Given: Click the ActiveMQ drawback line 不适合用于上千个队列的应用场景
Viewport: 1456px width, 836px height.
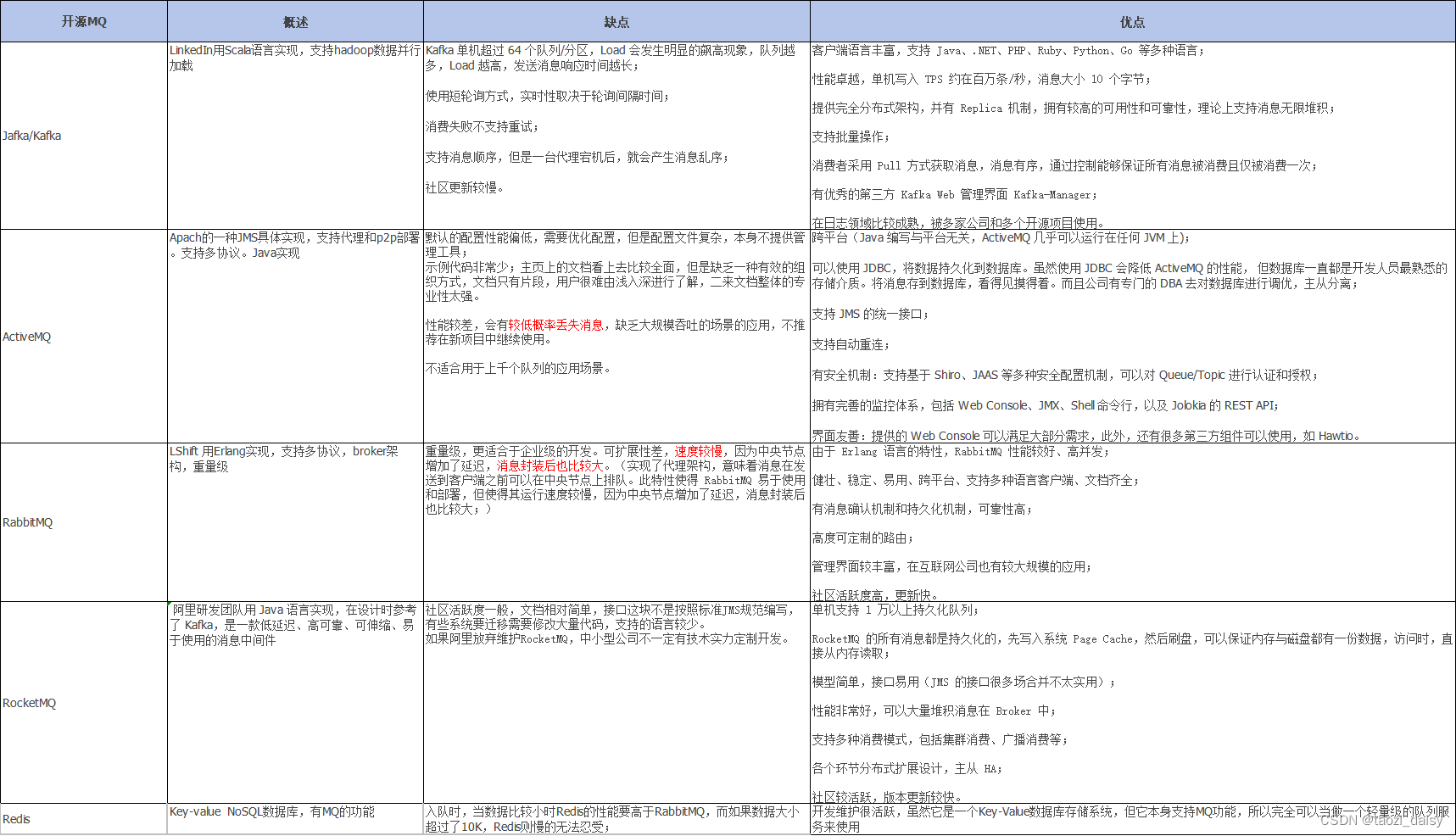Looking at the screenshot, I should [518, 368].
